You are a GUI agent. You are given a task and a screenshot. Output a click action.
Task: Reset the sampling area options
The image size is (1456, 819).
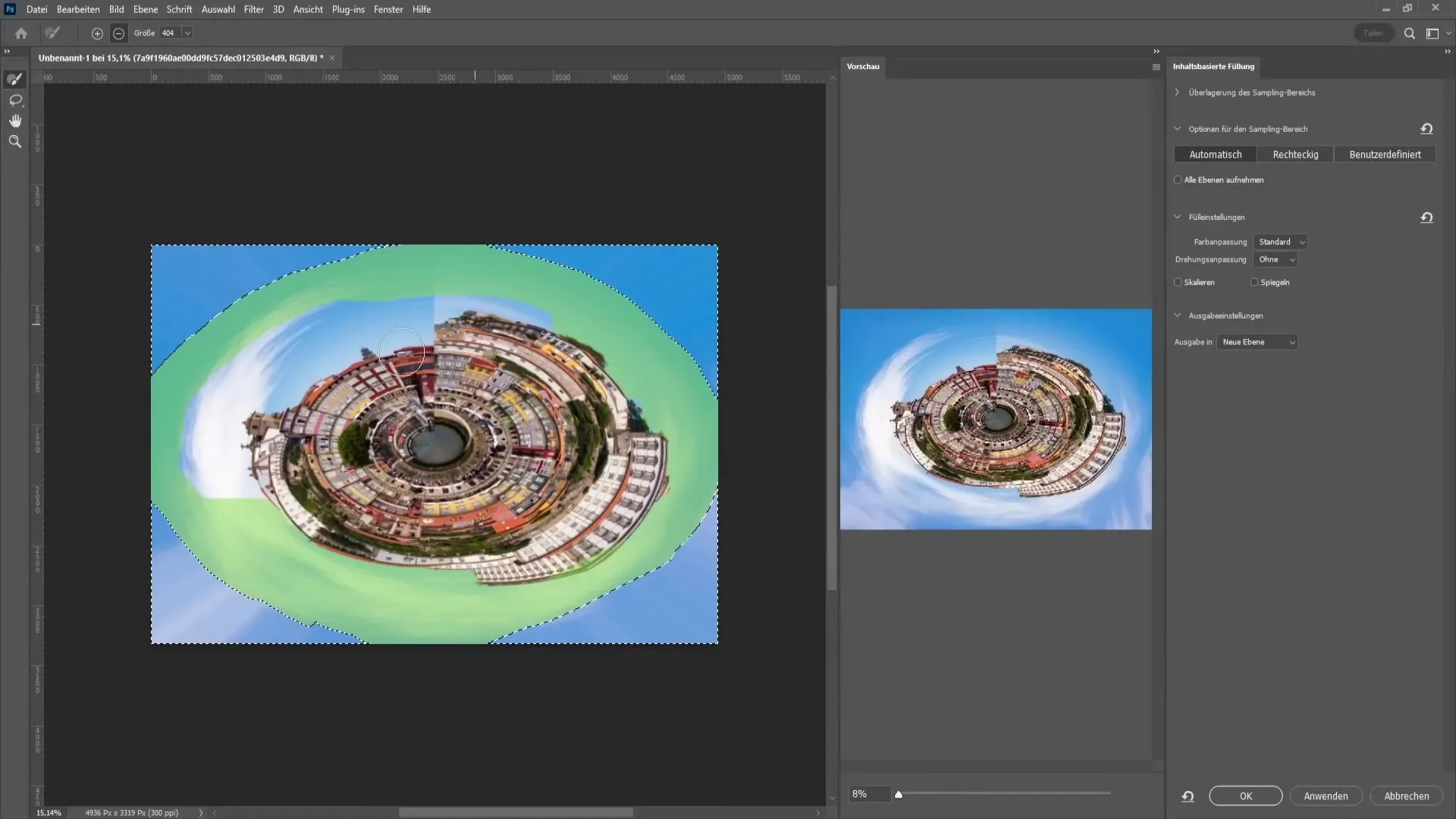(x=1426, y=129)
